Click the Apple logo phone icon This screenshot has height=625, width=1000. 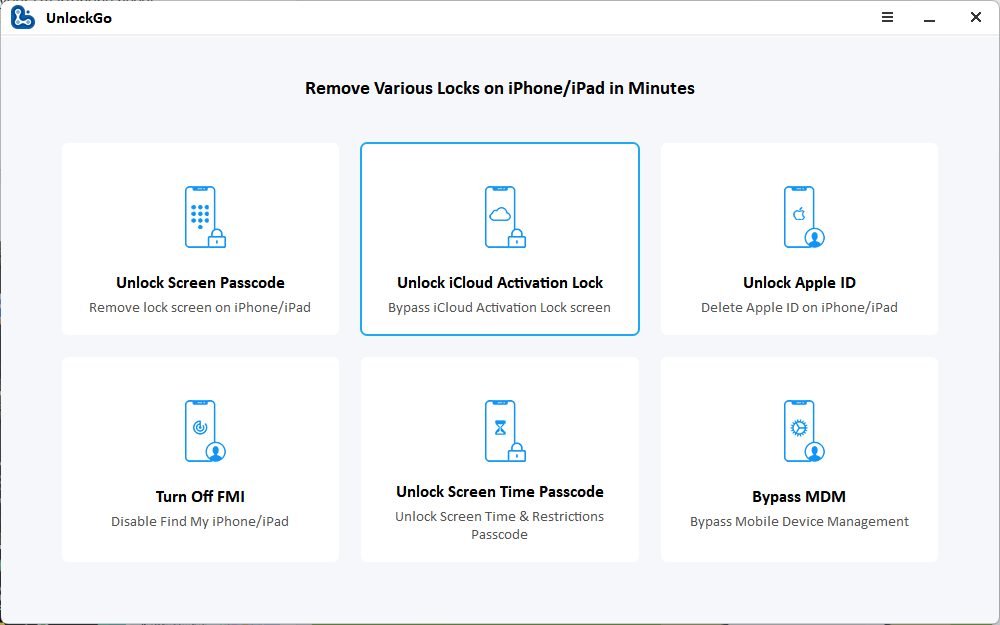[x=804, y=217]
